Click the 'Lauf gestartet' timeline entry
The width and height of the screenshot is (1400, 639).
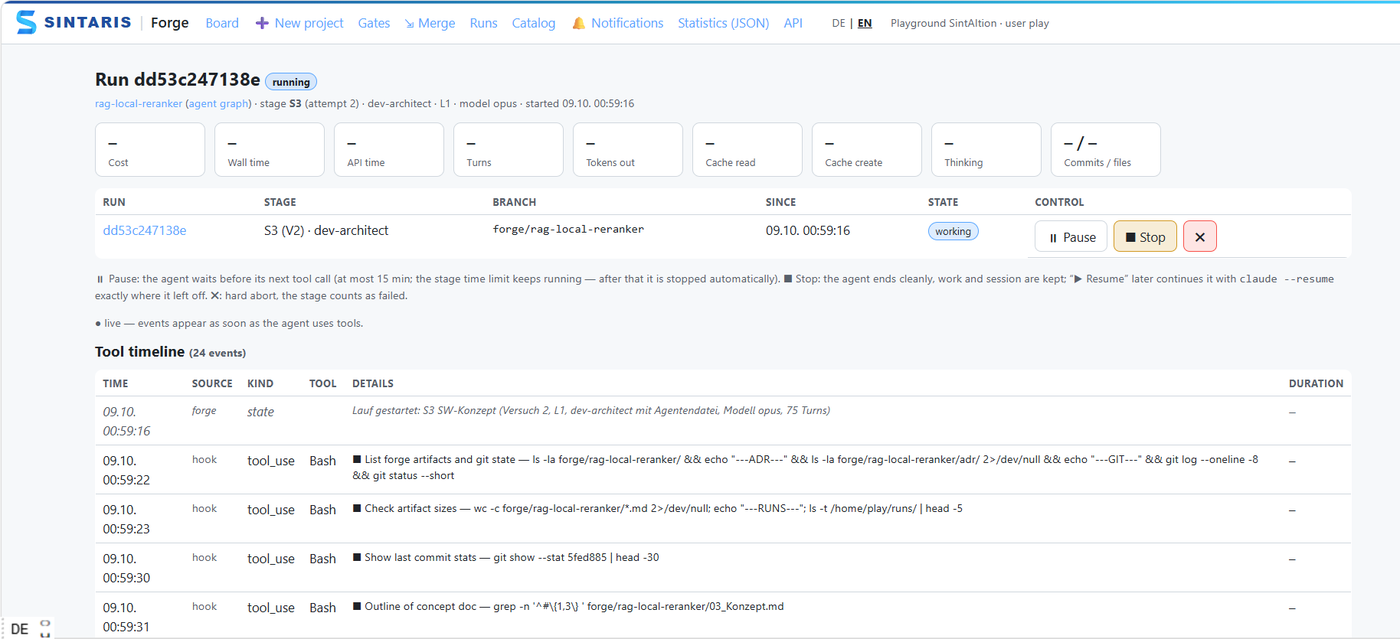(x=723, y=421)
